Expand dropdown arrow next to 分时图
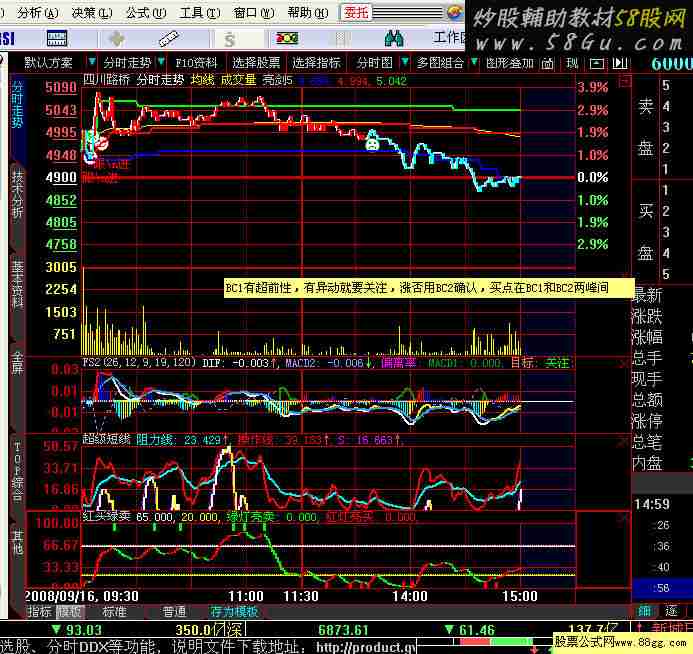 pos(404,62)
